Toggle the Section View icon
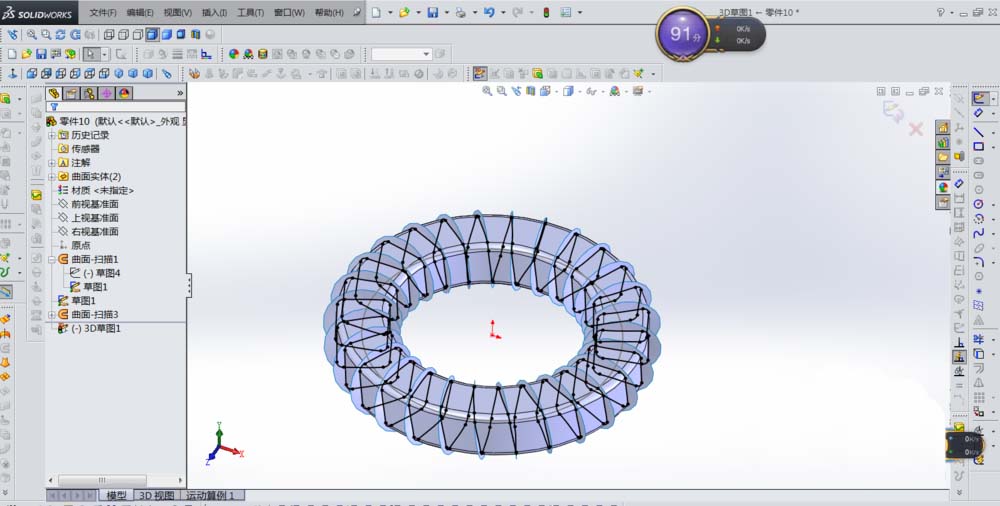 pyautogui.click(x=195, y=35)
